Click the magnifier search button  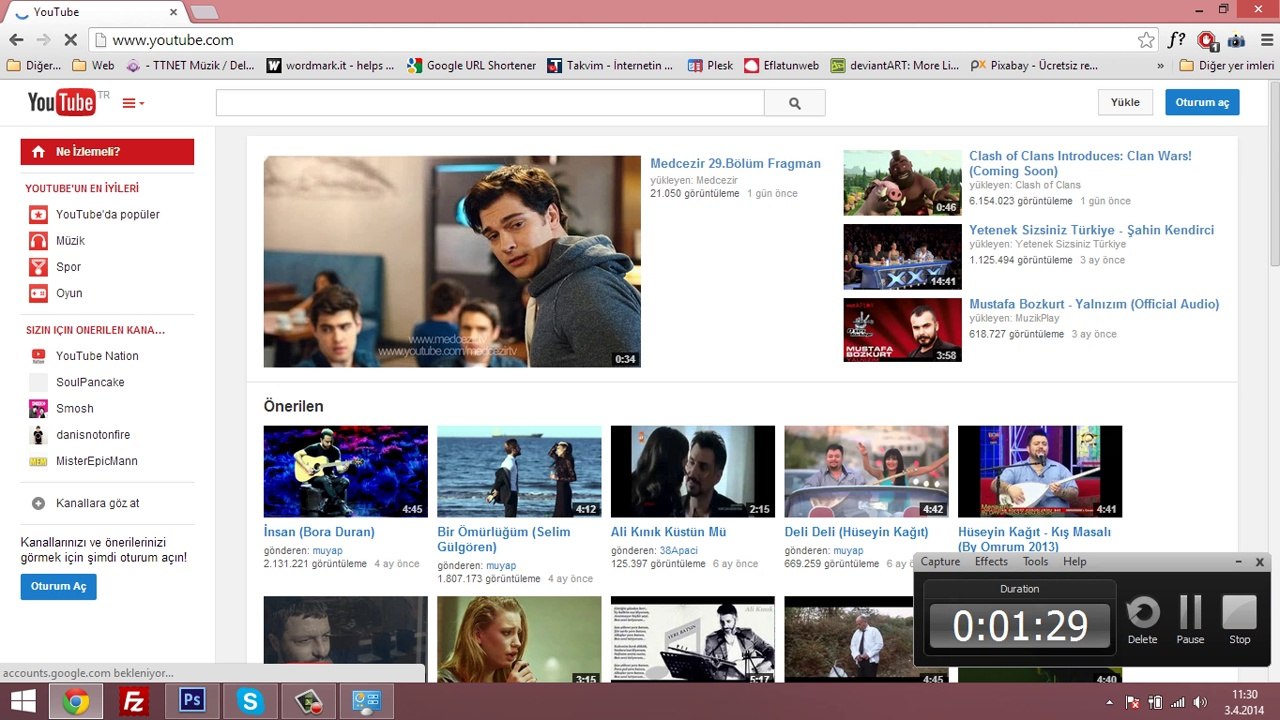tap(795, 103)
